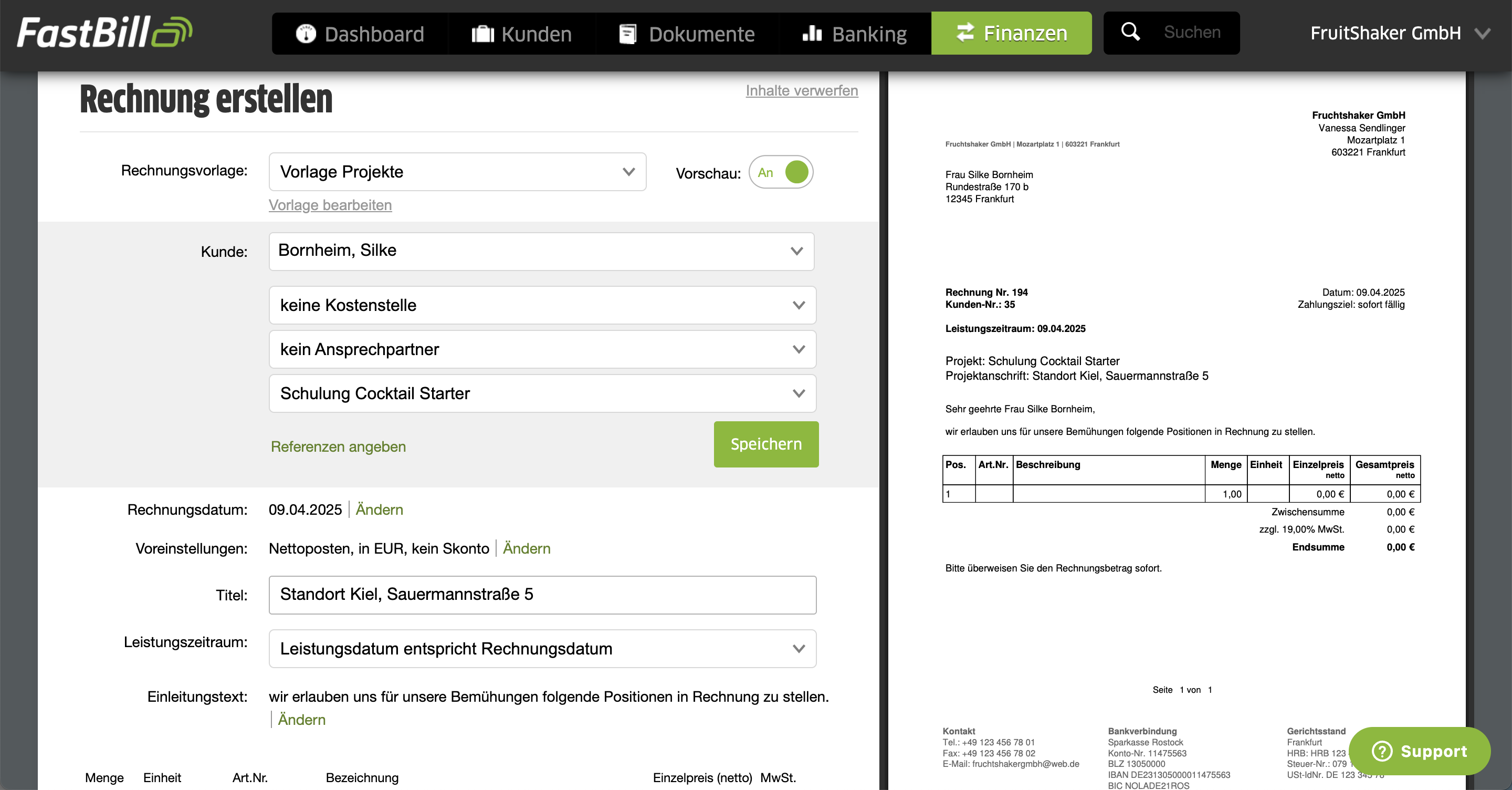Click Inhalte verwerfen link
The width and height of the screenshot is (1512, 790).
pyautogui.click(x=802, y=90)
